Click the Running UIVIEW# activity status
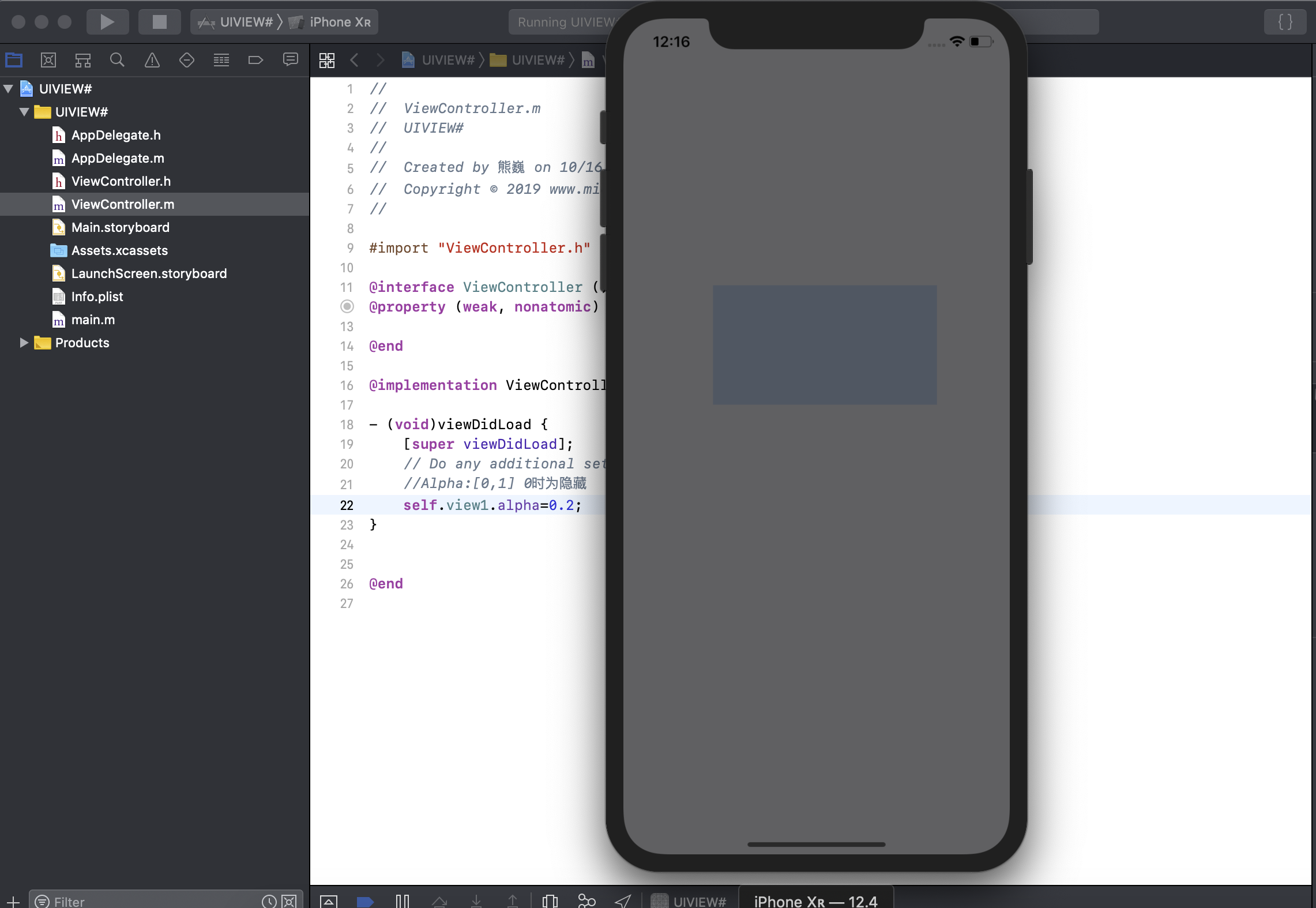Image resolution: width=1316 pixels, height=908 pixels. click(566, 22)
